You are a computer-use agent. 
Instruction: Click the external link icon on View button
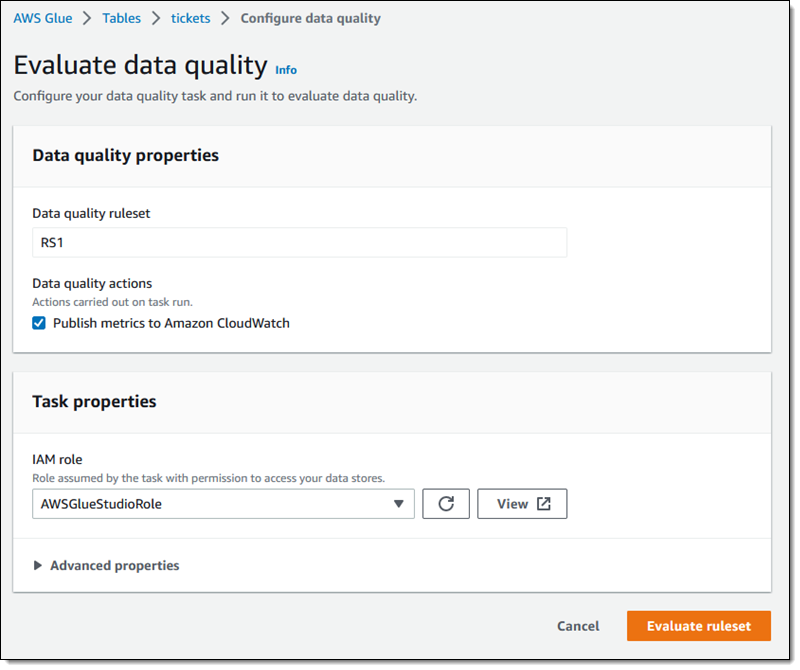[544, 504]
